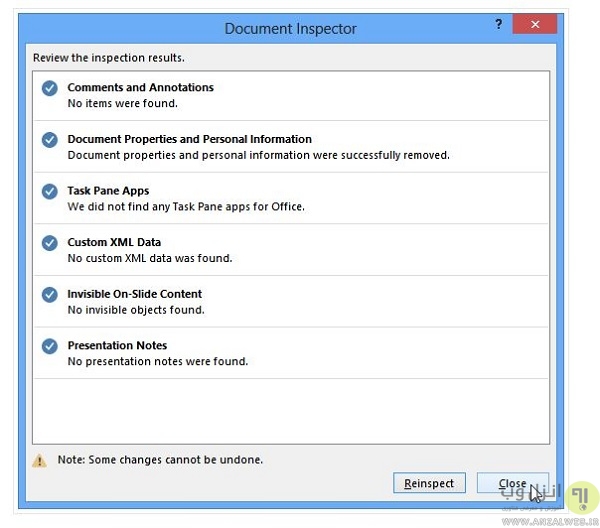The height and width of the screenshot is (528, 600).
Task: Select the Invisible On-Slide Content heading
Action: [134, 294]
